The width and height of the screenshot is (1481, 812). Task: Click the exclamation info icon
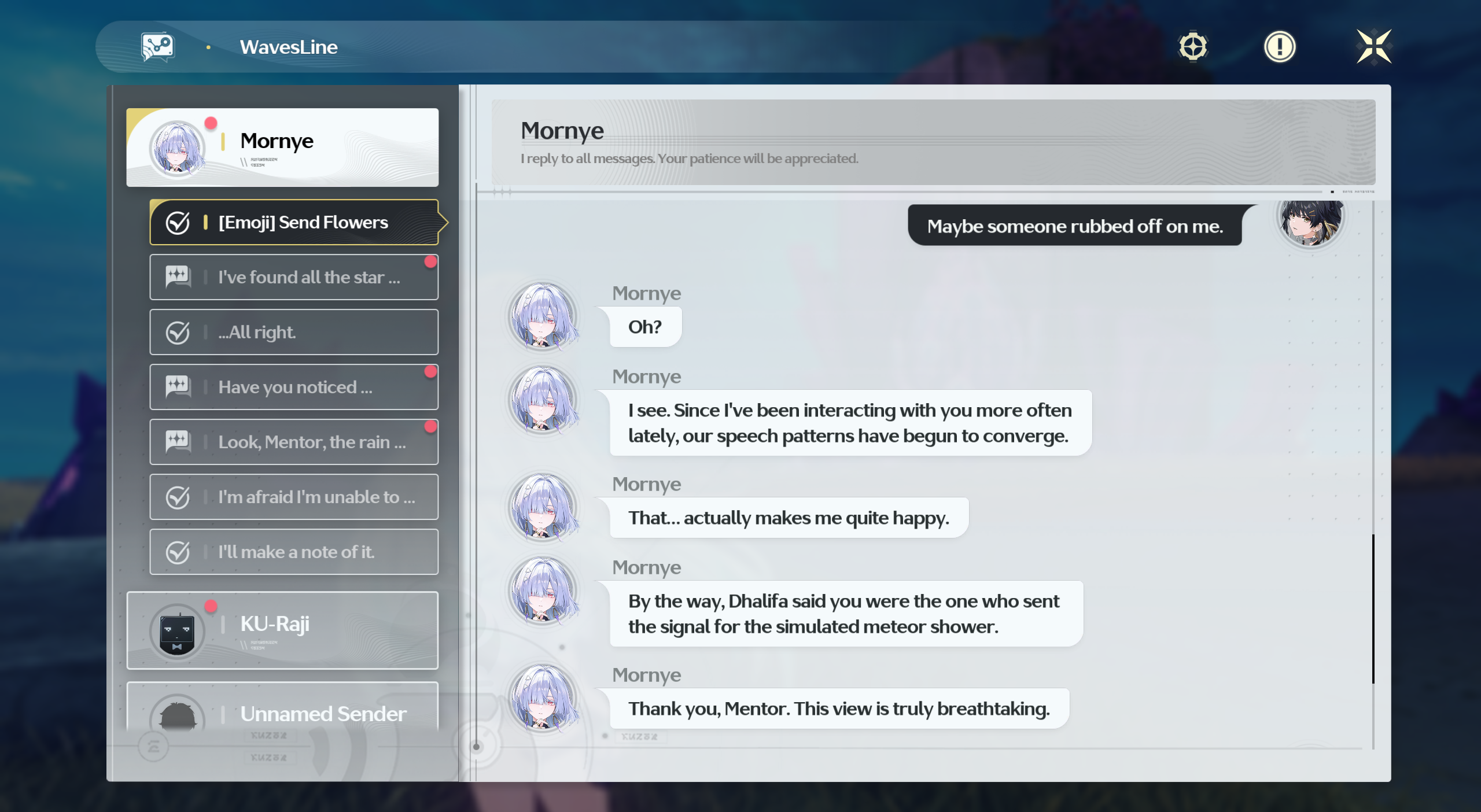point(1280,46)
